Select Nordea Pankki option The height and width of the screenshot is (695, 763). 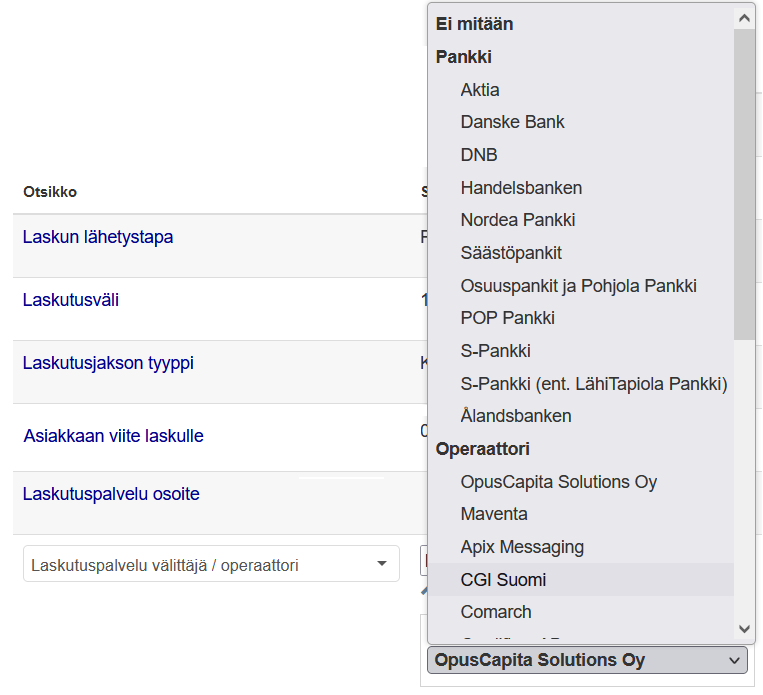pos(518,220)
